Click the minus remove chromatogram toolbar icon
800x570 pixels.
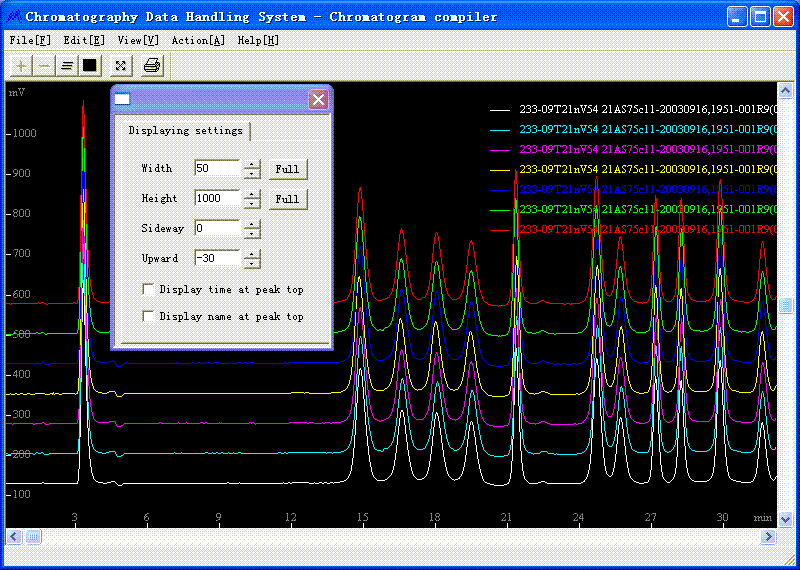click(x=44, y=66)
